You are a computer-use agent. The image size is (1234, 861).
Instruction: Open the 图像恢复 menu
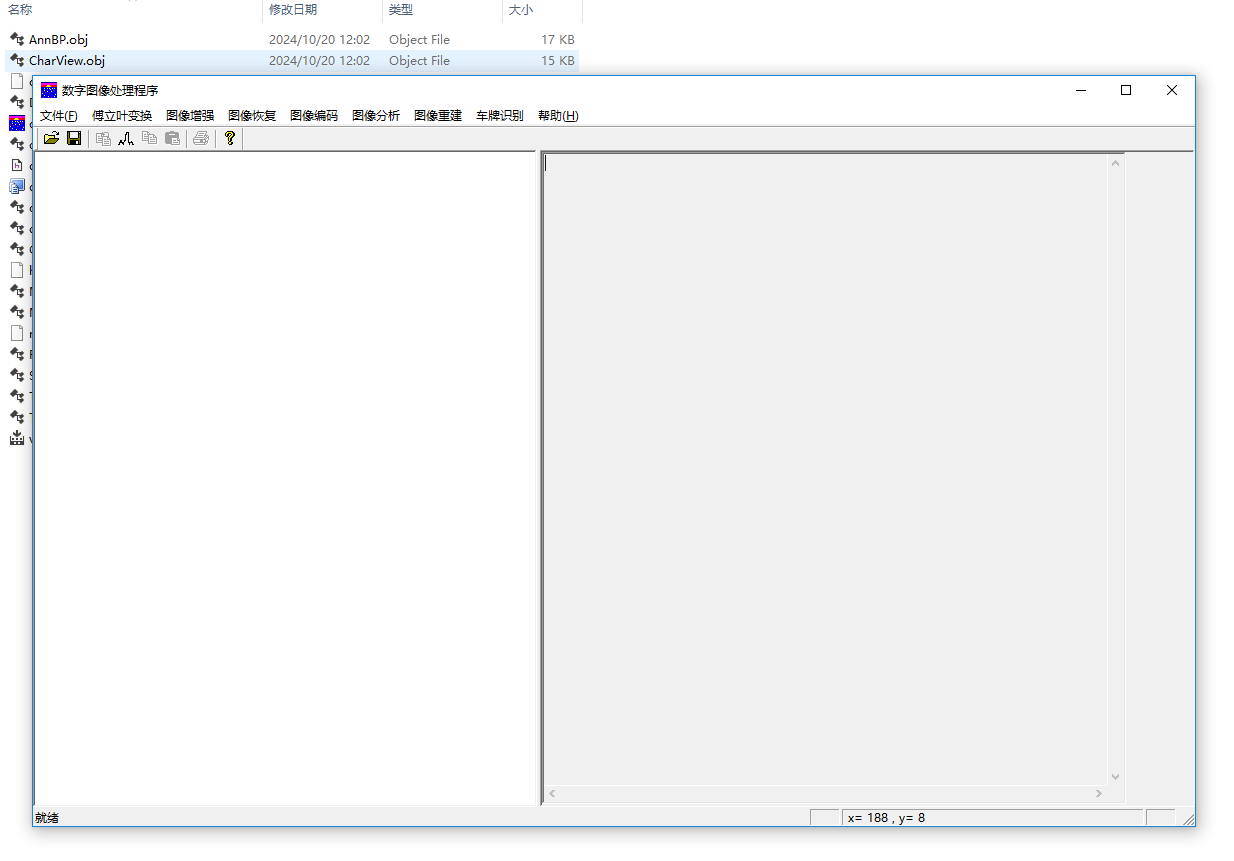click(252, 116)
